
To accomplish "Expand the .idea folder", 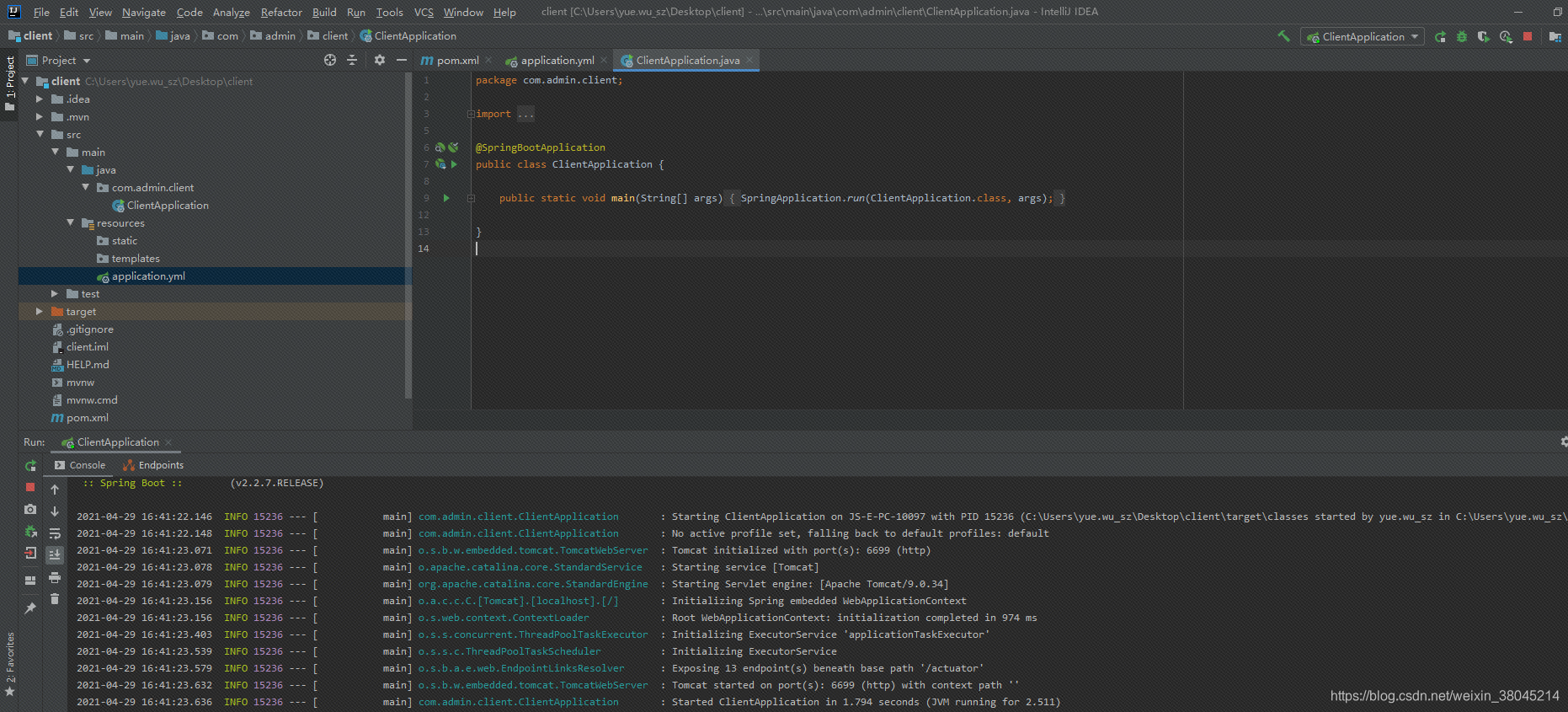I will pos(39,99).
